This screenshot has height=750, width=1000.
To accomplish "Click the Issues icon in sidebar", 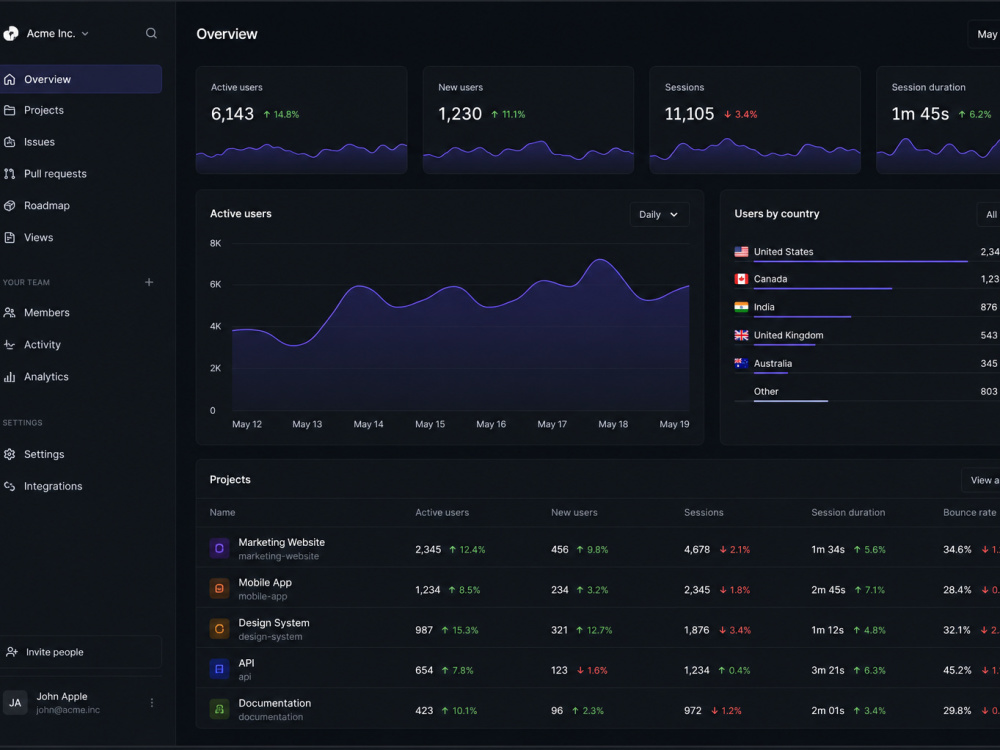I will pyautogui.click(x=10, y=142).
